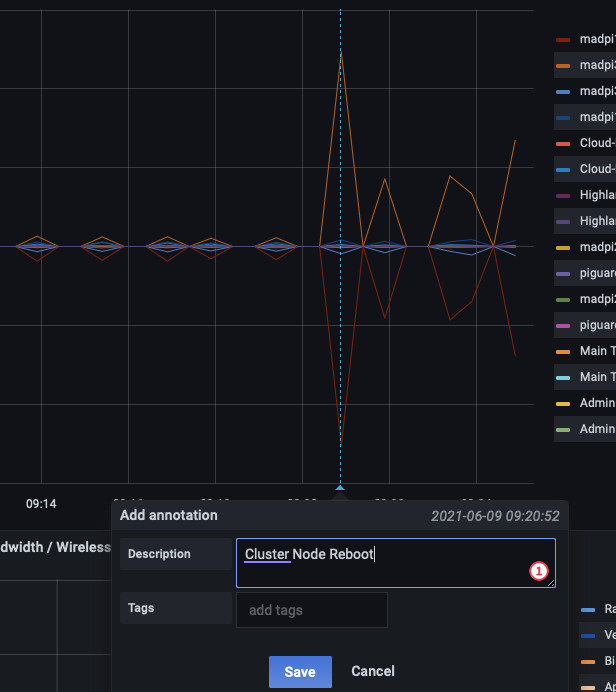Click the dark magenta Highla series swatch

click(563, 196)
